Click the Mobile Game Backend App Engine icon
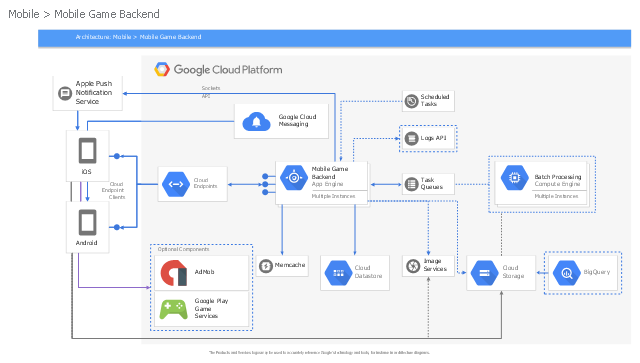This screenshot has height=363, width=640. click(294, 178)
